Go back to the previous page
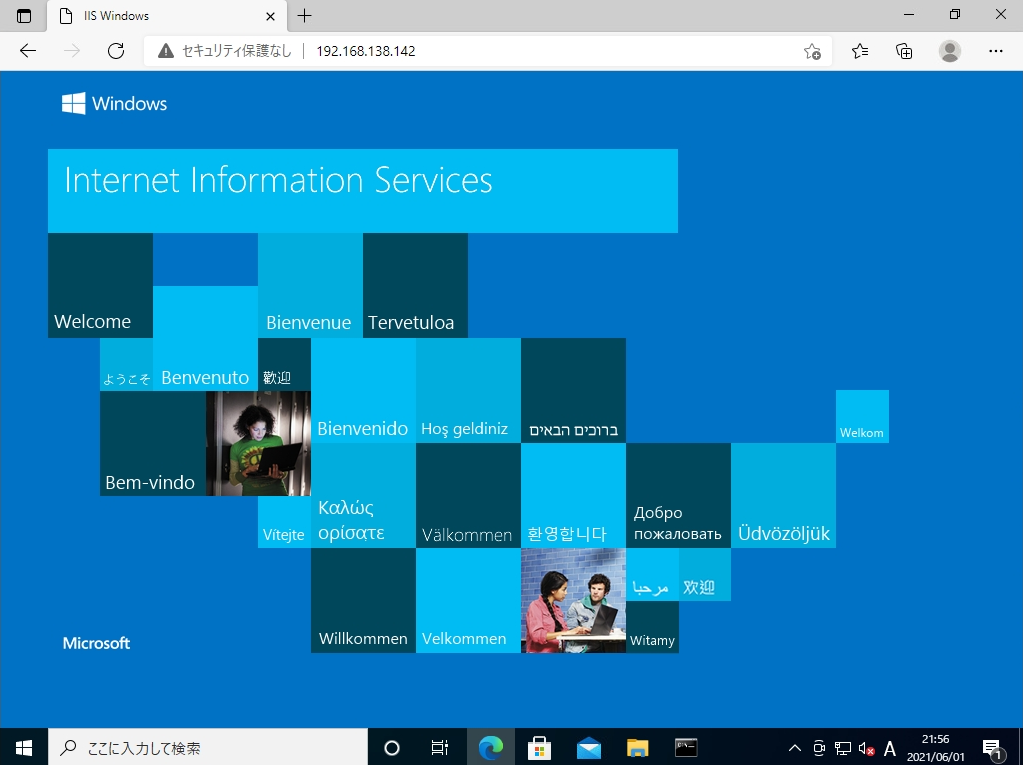1023x765 pixels. pos(28,51)
